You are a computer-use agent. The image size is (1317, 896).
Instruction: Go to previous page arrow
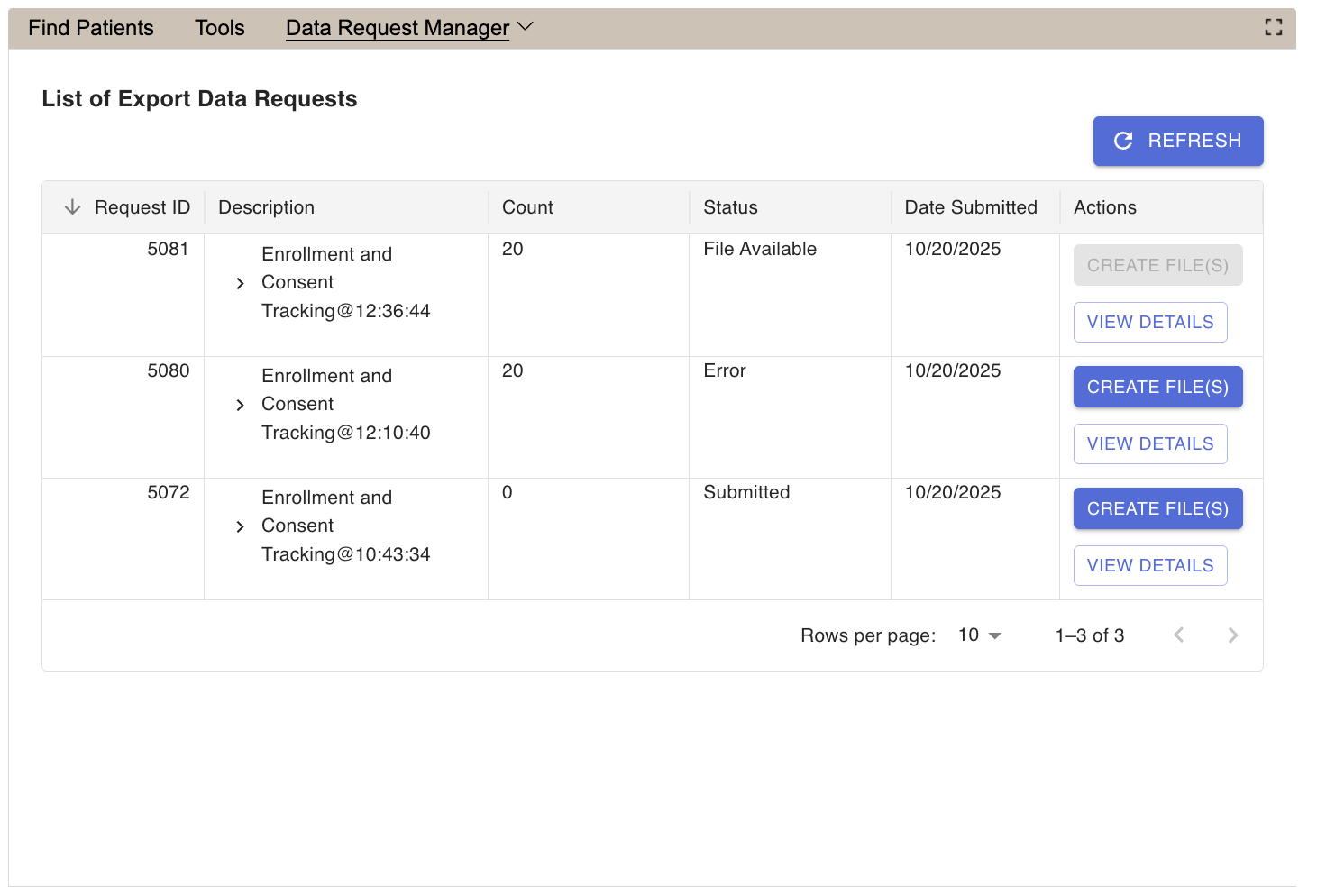coord(1178,635)
